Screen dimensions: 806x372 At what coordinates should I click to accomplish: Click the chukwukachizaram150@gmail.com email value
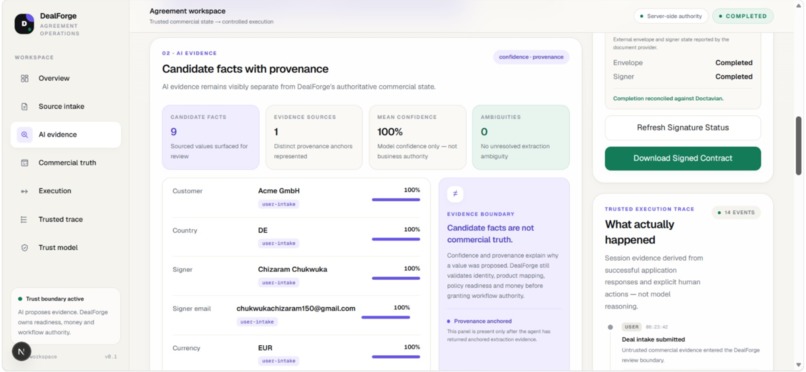click(x=296, y=308)
